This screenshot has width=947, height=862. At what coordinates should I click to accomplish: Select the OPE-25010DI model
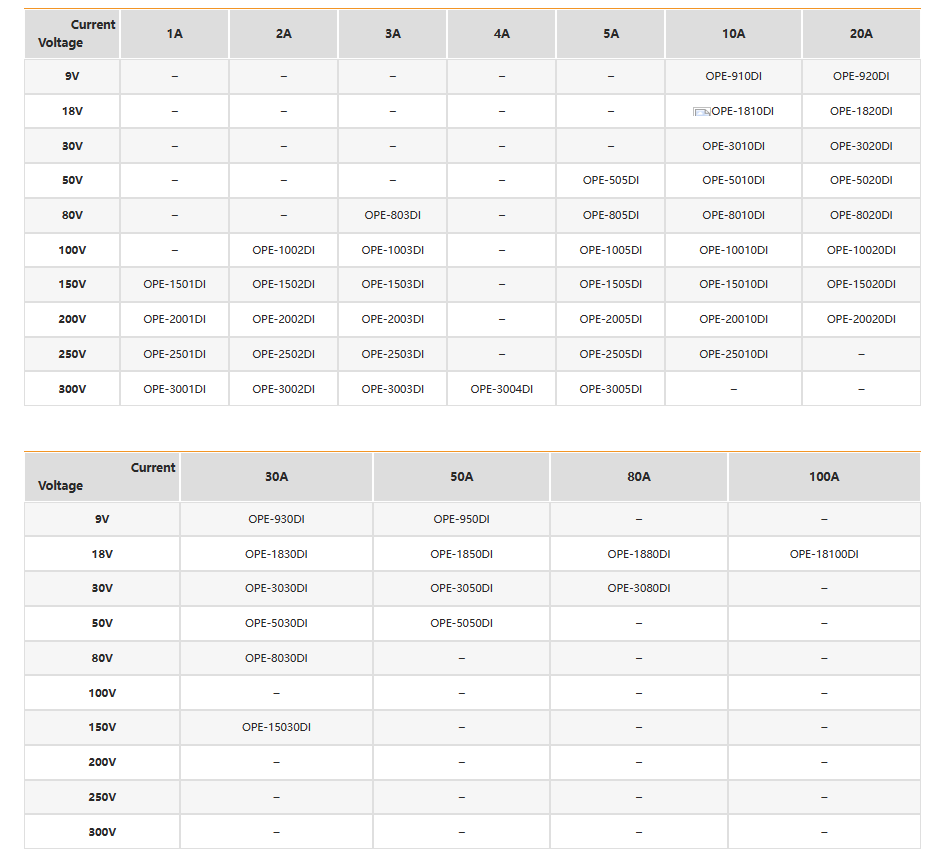[733, 354]
